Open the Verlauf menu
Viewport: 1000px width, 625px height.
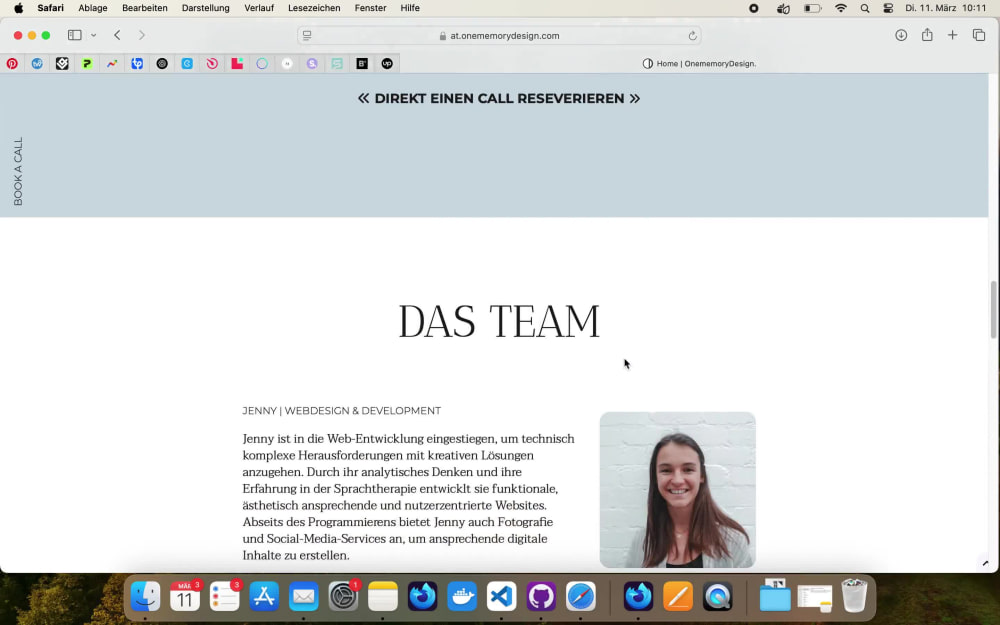259,8
